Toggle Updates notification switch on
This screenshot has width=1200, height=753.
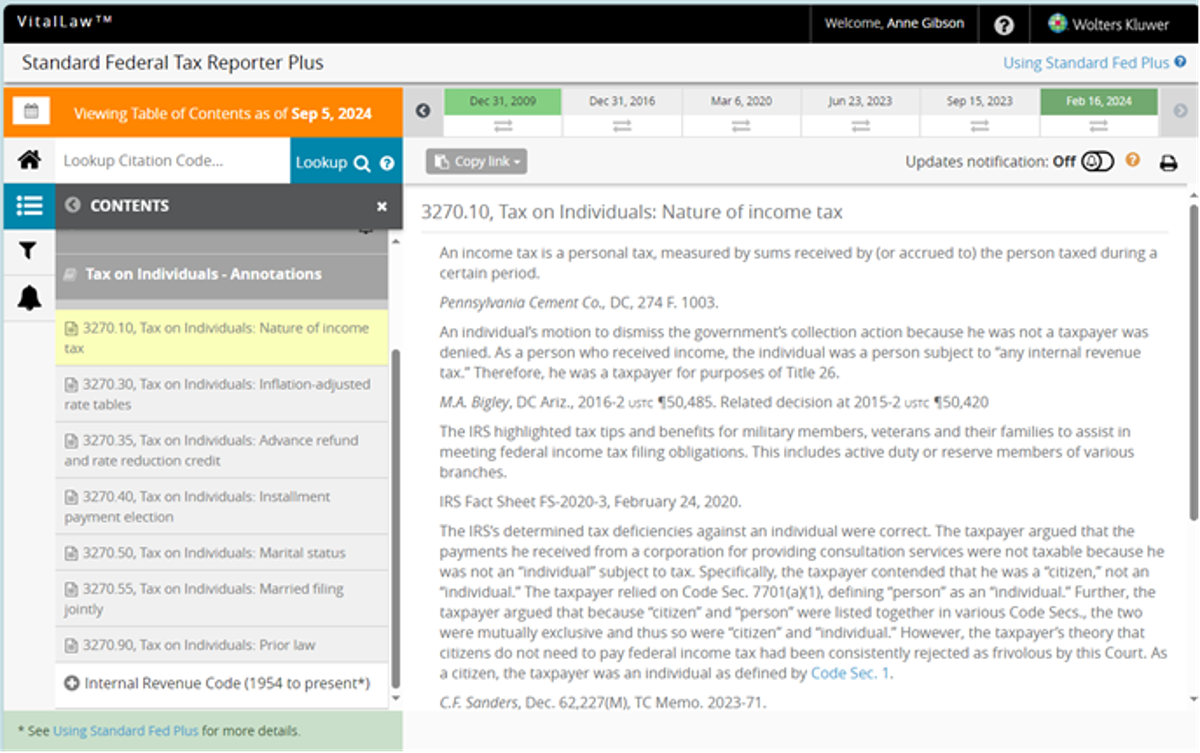pyautogui.click(x=1097, y=162)
